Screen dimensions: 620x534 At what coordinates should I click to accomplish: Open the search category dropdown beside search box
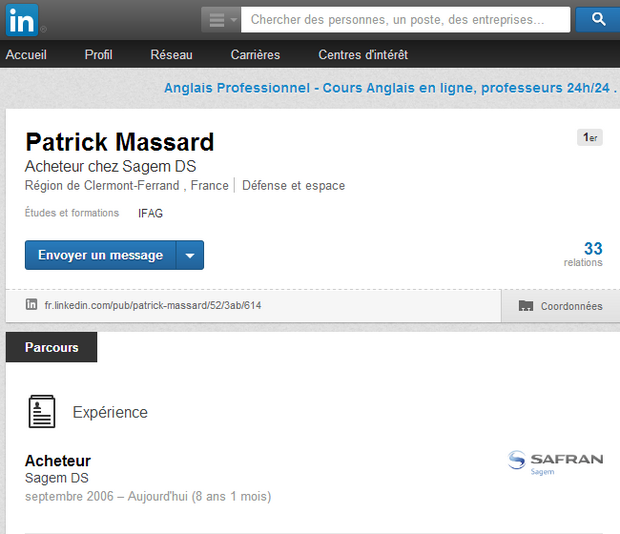(x=221, y=19)
